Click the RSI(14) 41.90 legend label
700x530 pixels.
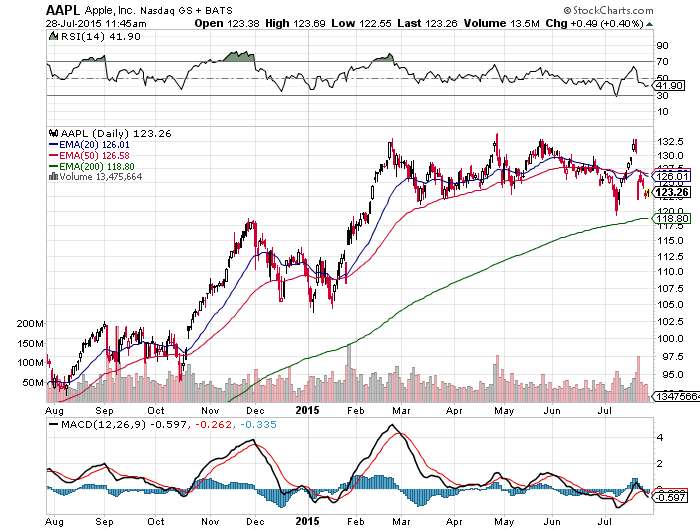100,37
